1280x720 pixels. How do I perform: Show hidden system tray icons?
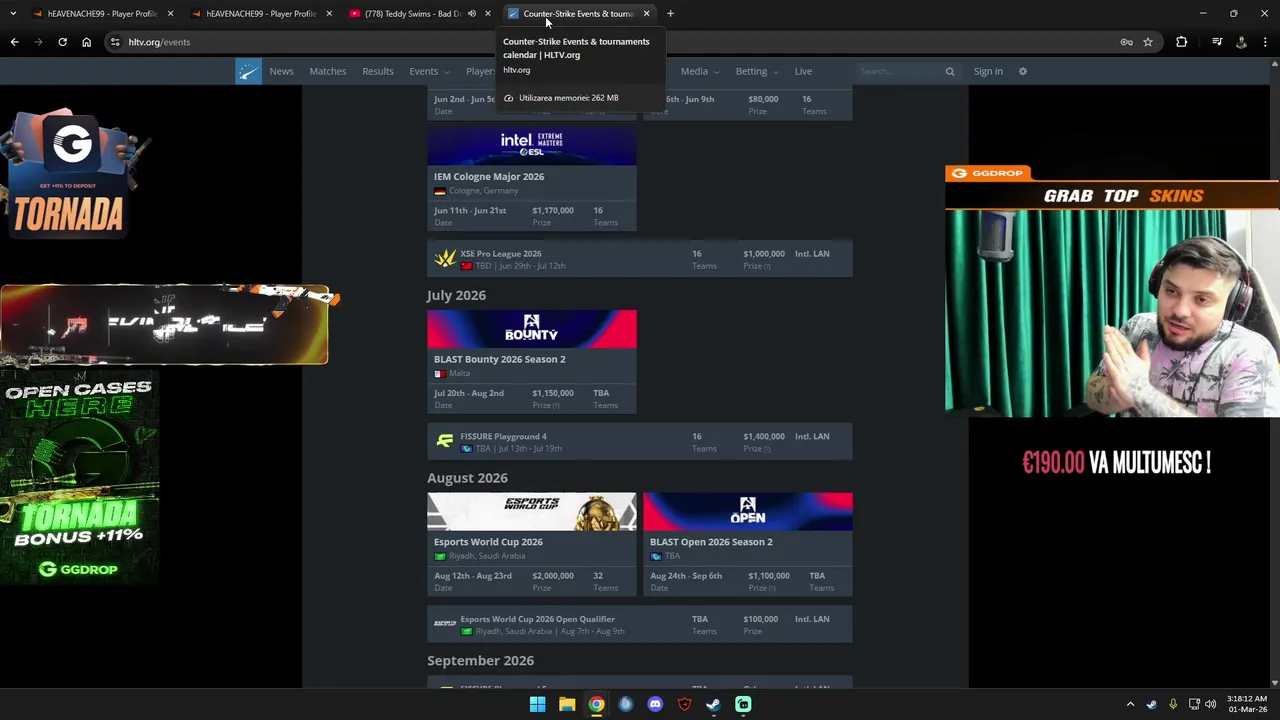point(1130,704)
